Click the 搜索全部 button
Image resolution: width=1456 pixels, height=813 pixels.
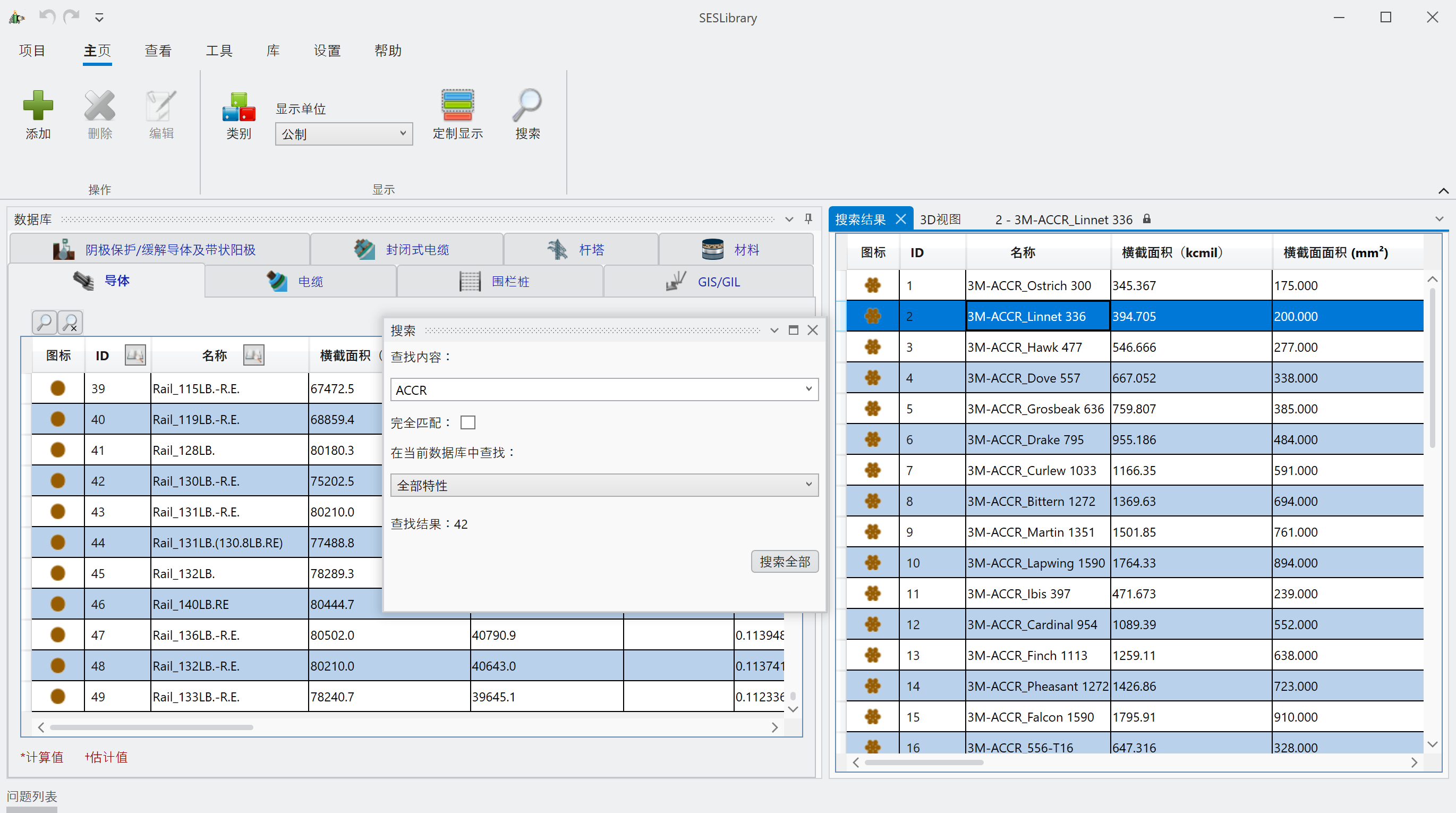tap(785, 562)
